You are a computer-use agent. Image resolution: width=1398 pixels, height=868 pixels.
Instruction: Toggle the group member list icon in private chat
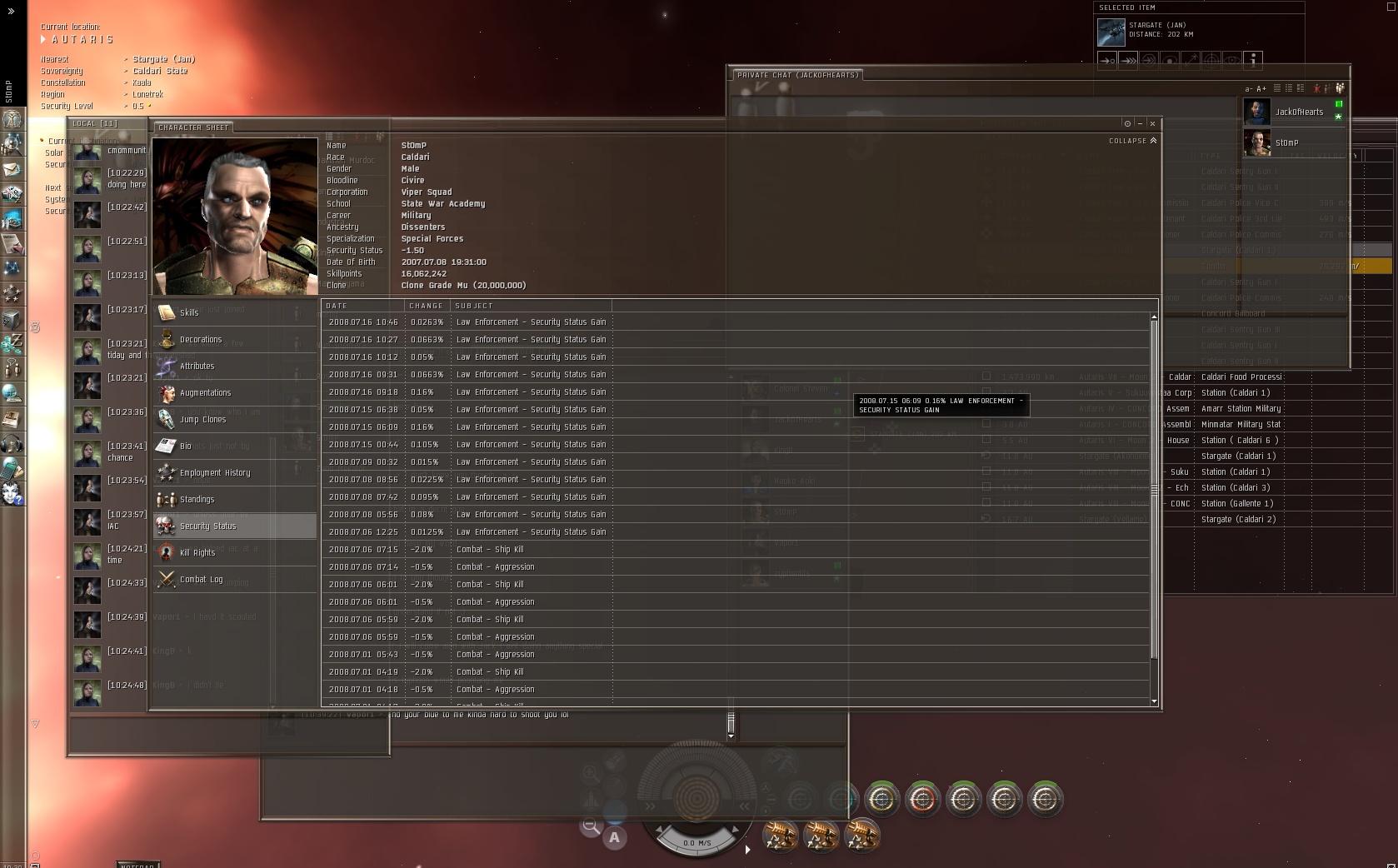pos(1340,88)
